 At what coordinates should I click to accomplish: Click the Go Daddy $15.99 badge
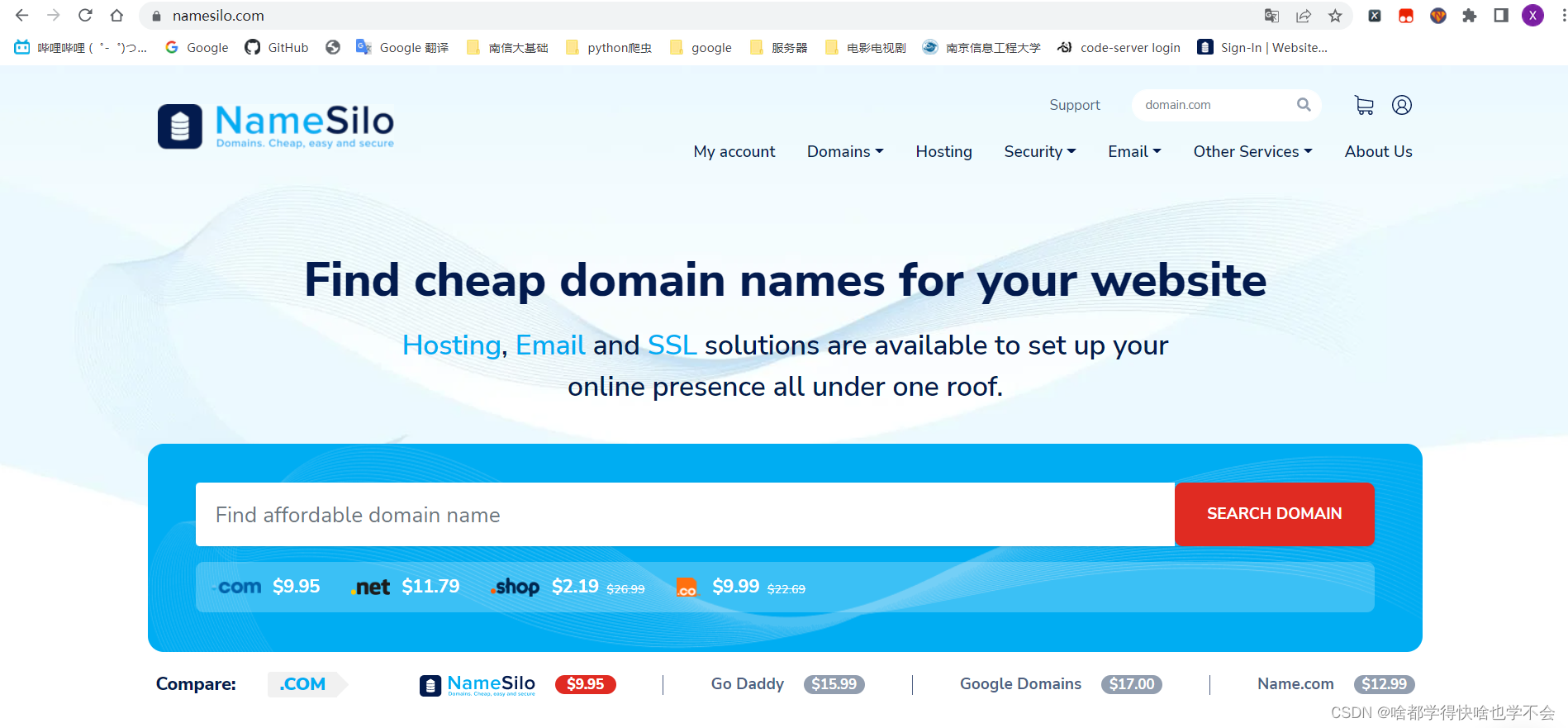click(834, 684)
